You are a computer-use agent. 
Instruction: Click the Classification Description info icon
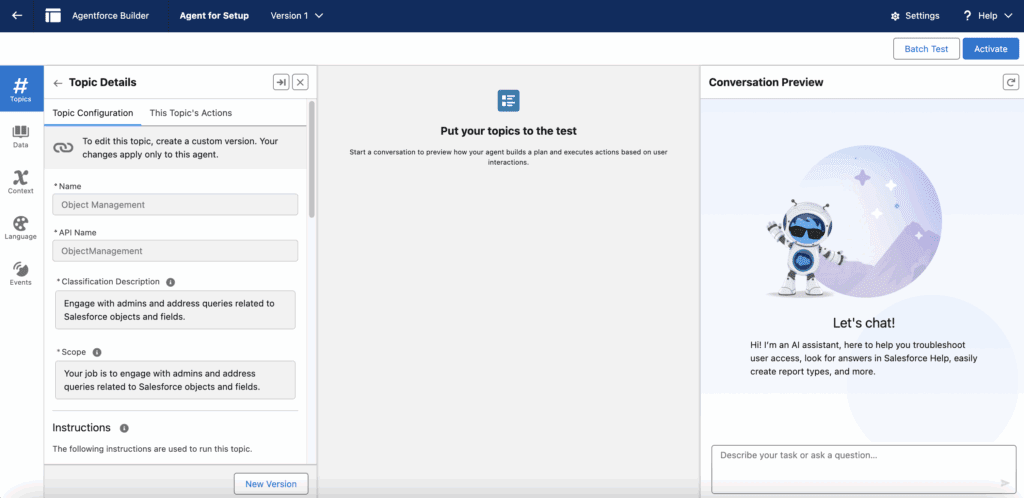[x=170, y=282]
